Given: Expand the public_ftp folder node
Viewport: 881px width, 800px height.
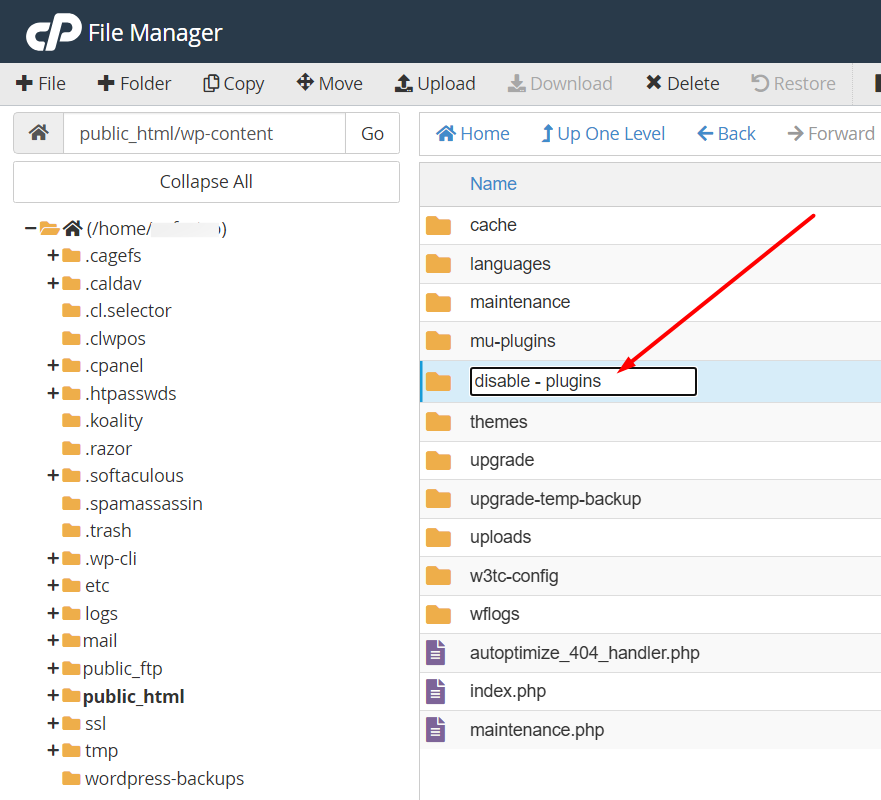Looking at the screenshot, I should point(53,668).
